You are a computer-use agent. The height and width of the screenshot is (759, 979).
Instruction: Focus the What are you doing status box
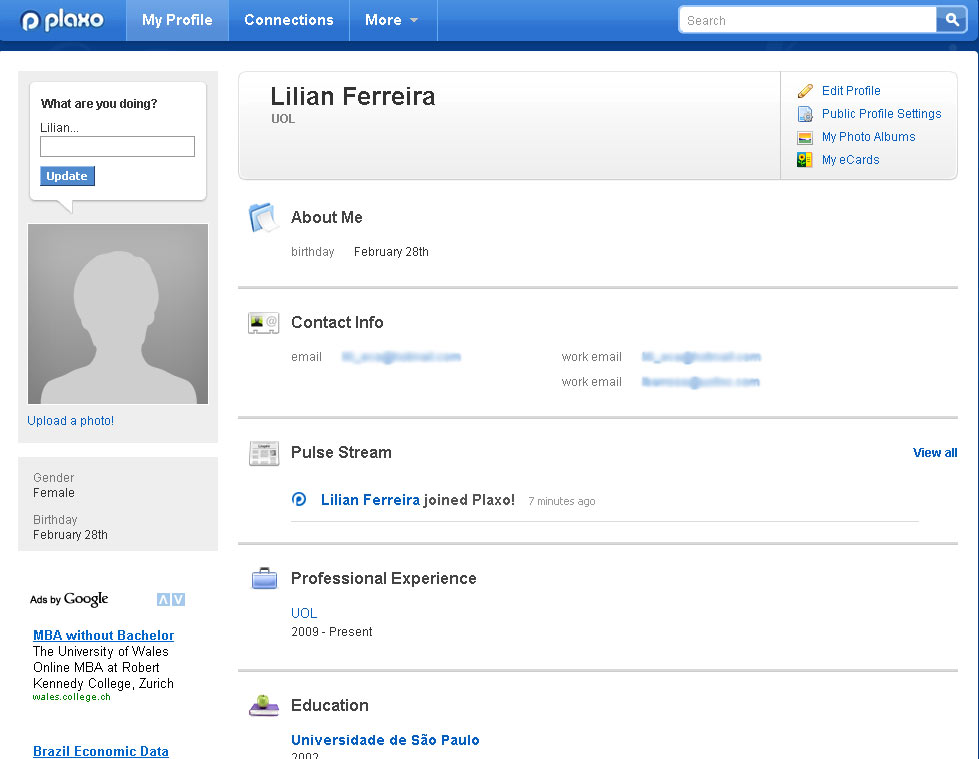pos(117,147)
